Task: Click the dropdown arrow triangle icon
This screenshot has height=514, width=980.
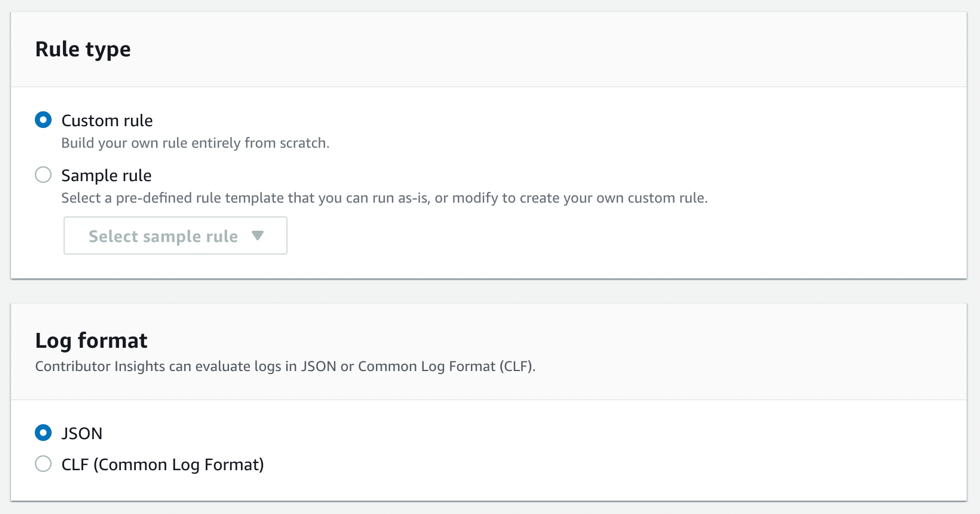Action: tap(258, 236)
